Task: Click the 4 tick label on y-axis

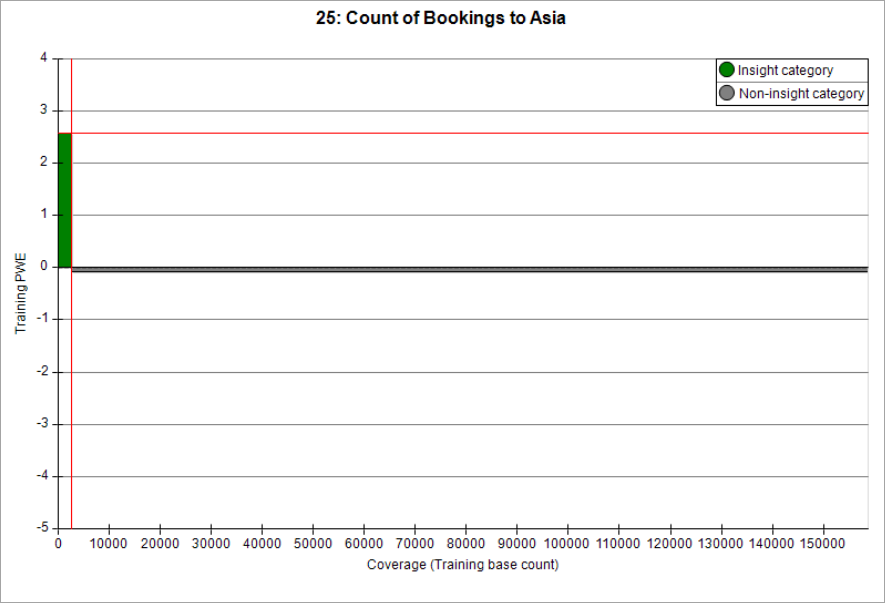Action: pos(43,58)
